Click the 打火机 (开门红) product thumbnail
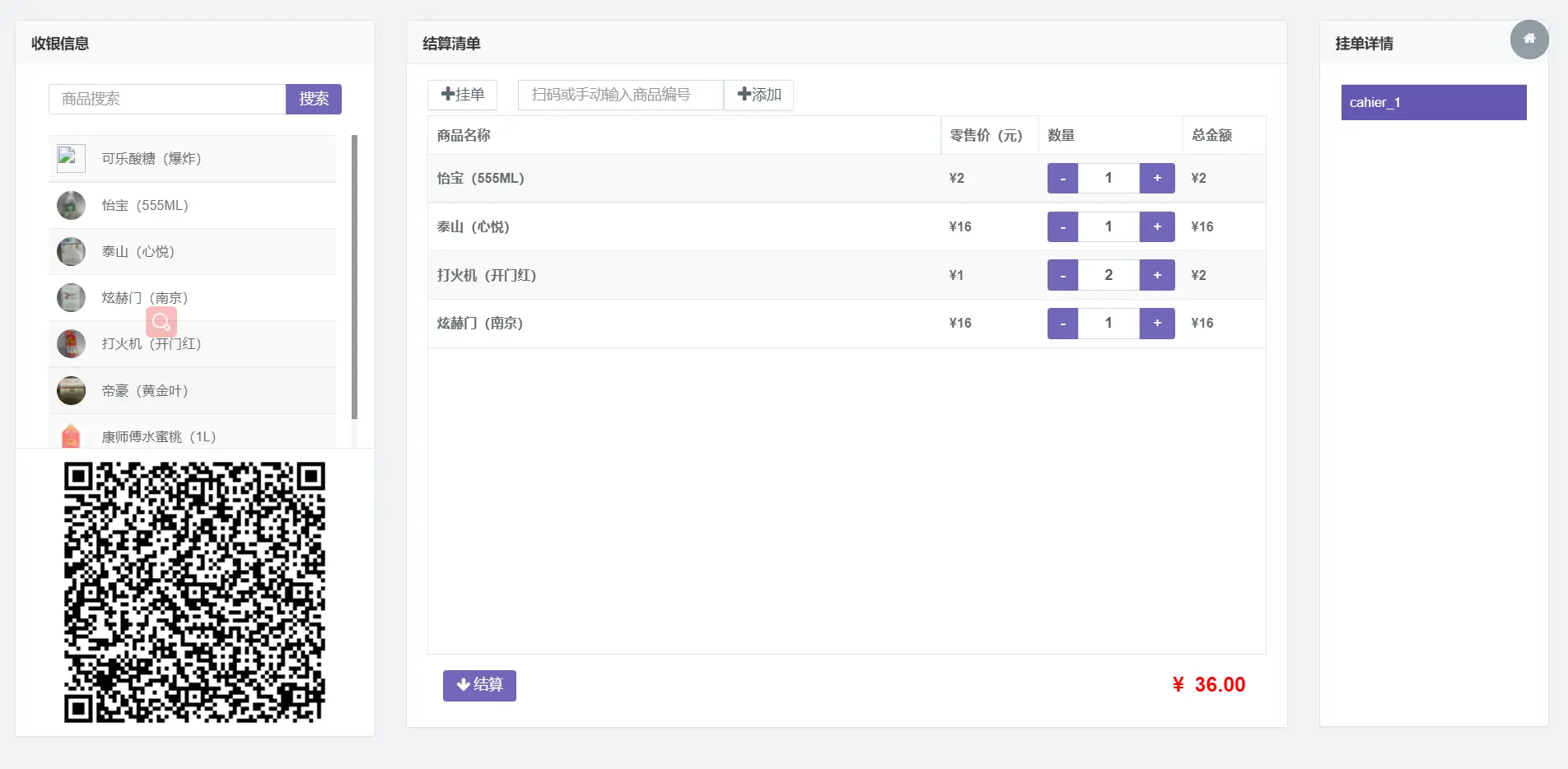The image size is (1568, 769). [71, 343]
